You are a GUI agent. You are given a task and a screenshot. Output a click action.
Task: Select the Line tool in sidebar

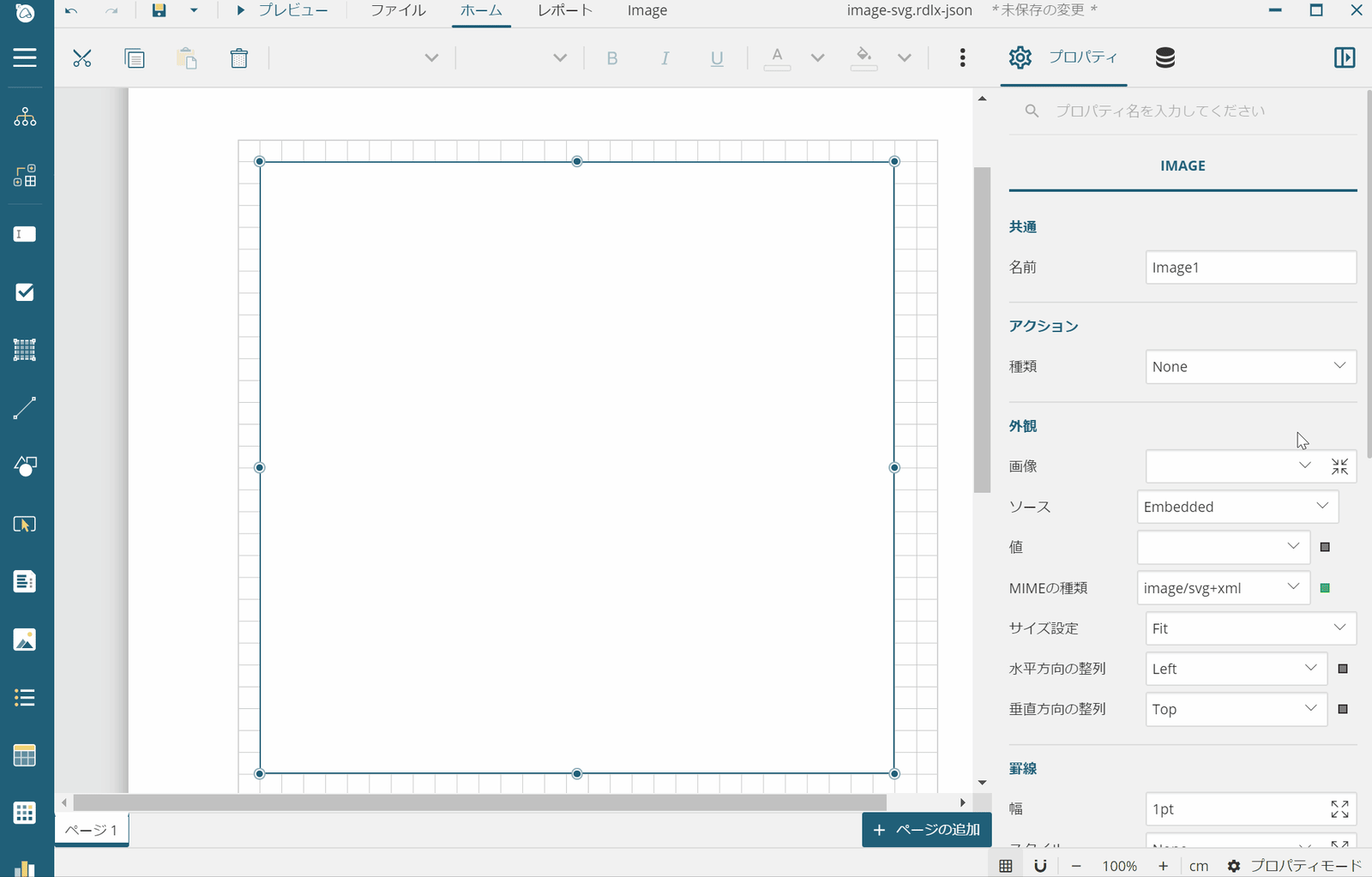tap(25, 408)
